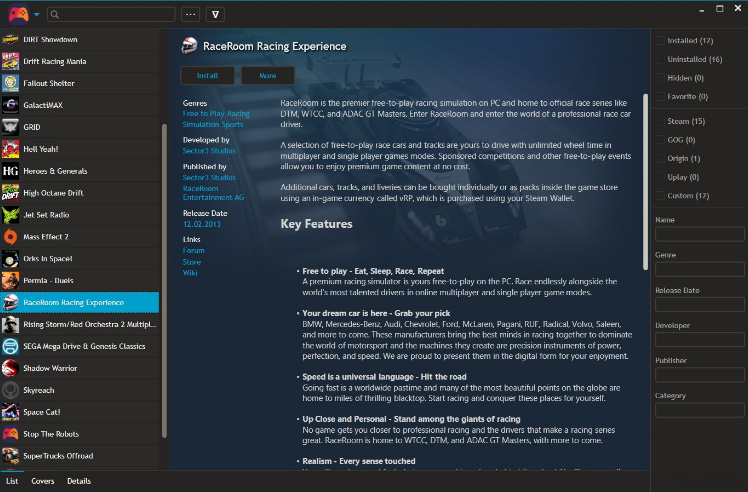Open the More button menu

(268, 75)
